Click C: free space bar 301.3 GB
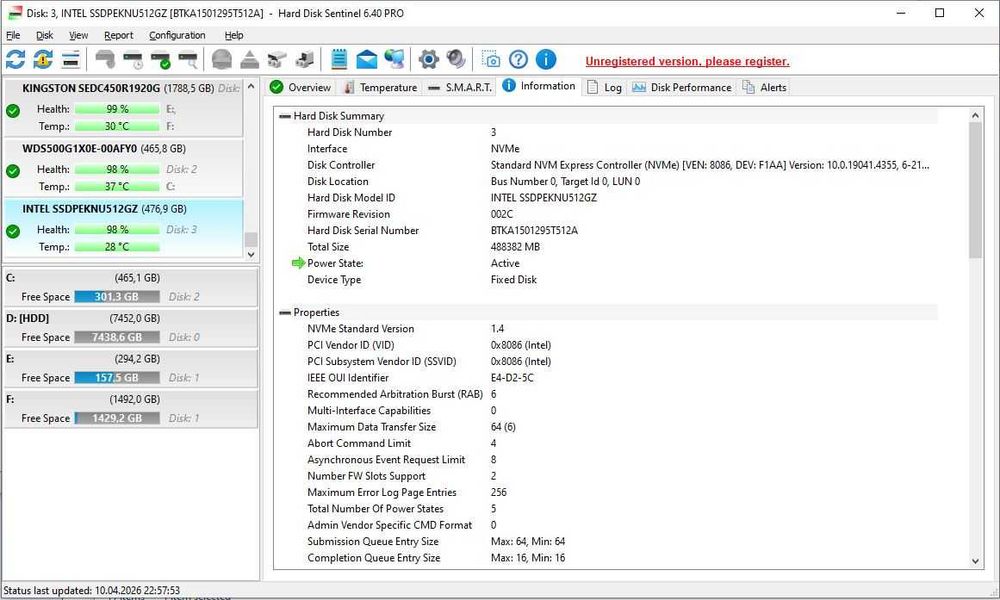The height and width of the screenshot is (600, 1000). (117, 296)
